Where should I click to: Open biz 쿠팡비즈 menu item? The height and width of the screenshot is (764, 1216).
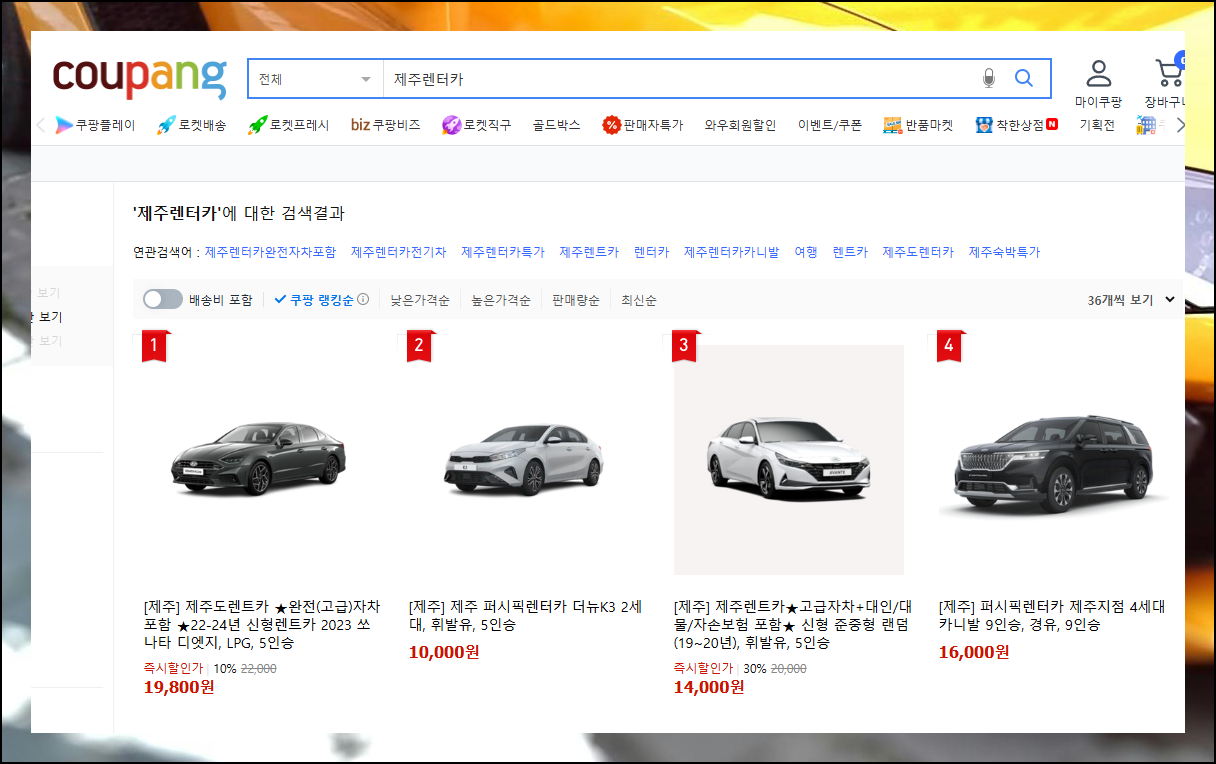point(385,125)
